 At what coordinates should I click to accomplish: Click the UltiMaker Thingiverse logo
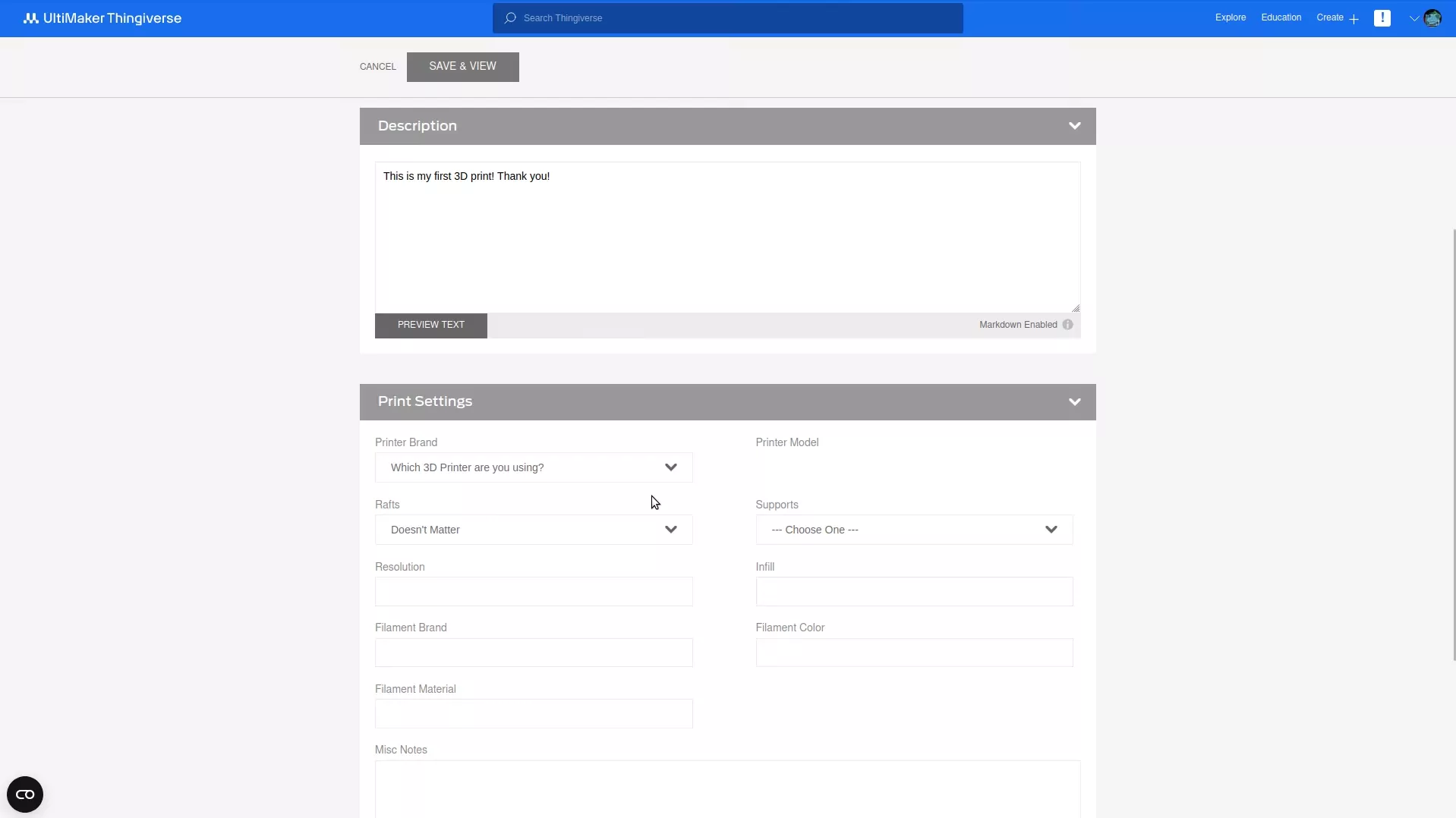[x=102, y=18]
